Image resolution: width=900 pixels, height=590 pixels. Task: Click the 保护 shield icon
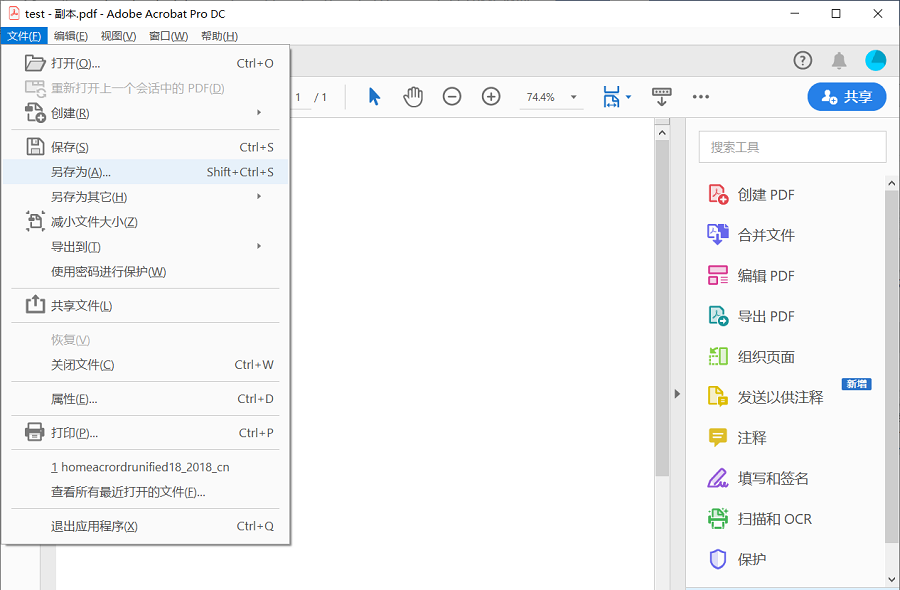(x=717, y=559)
